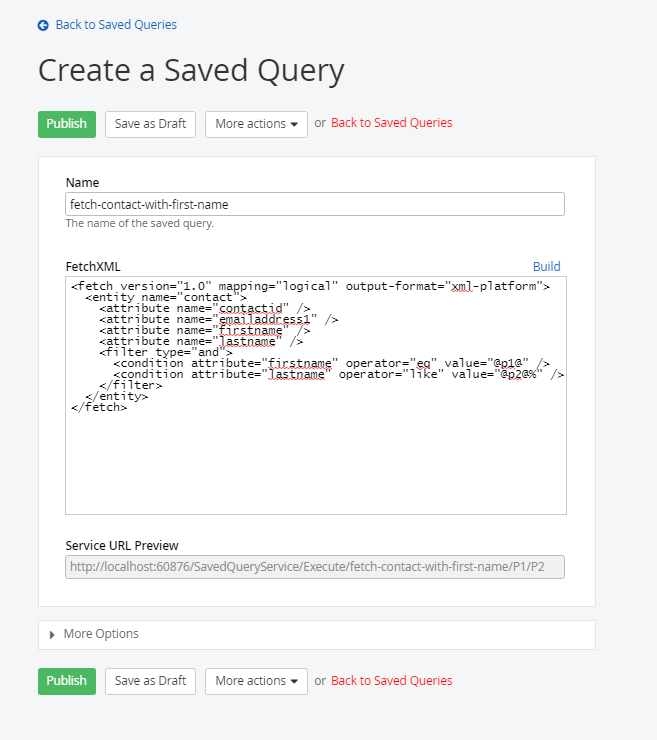This screenshot has height=740, width=657.
Task: Click inside the FetchXML text area
Action: (316, 395)
